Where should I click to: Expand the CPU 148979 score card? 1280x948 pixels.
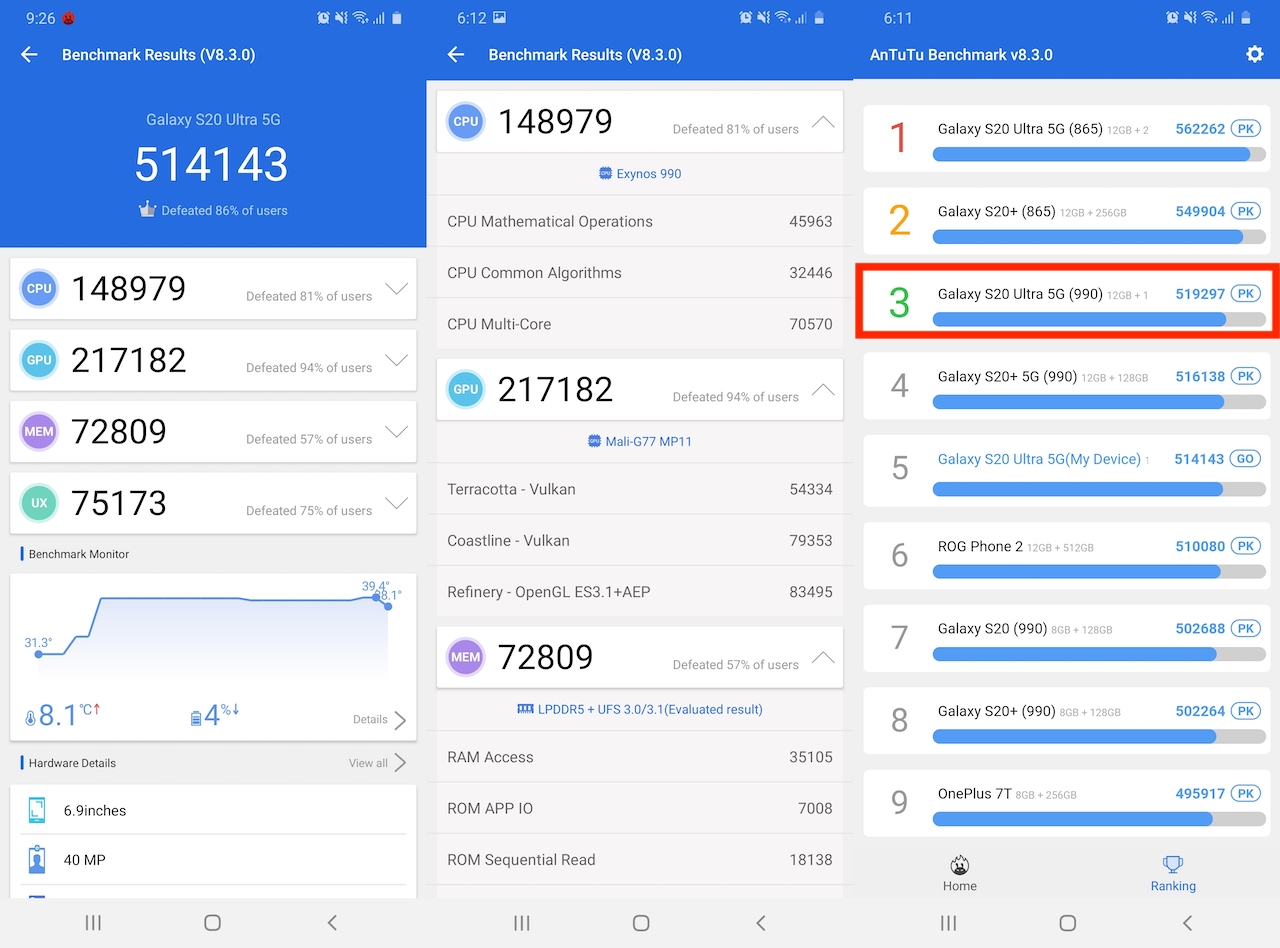(396, 289)
